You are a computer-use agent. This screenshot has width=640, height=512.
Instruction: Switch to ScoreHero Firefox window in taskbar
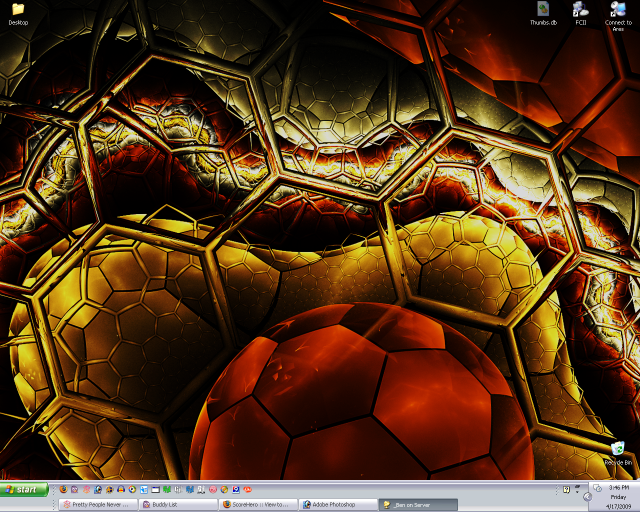click(x=258, y=504)
